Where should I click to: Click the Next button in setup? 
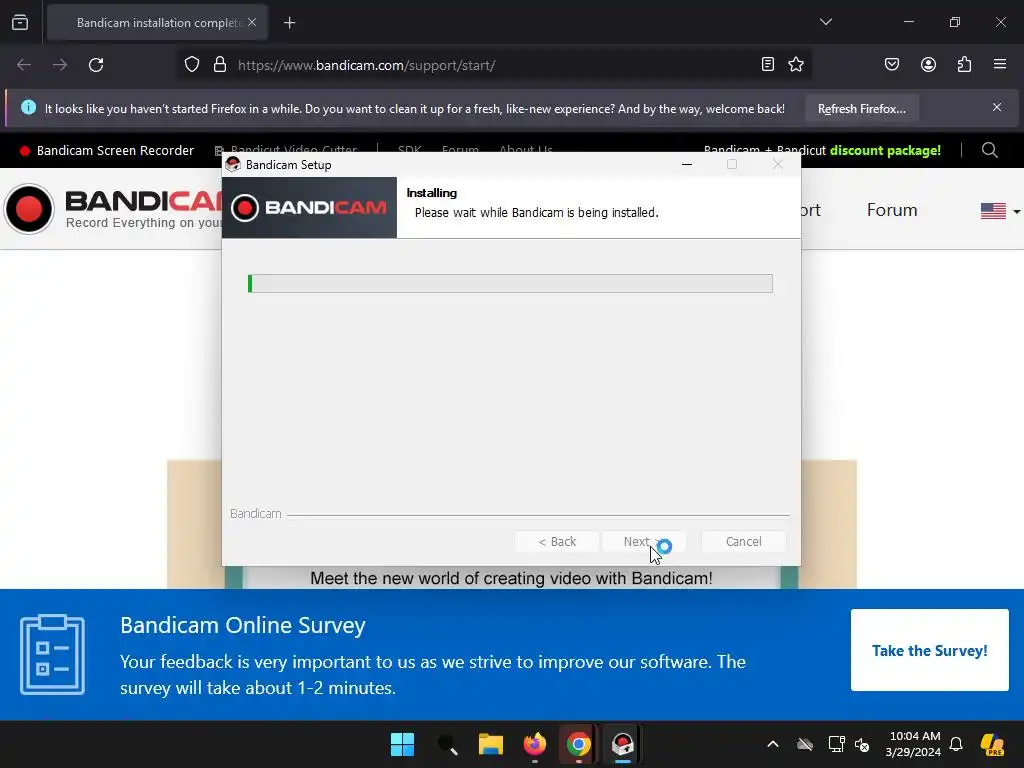[643, 541]
